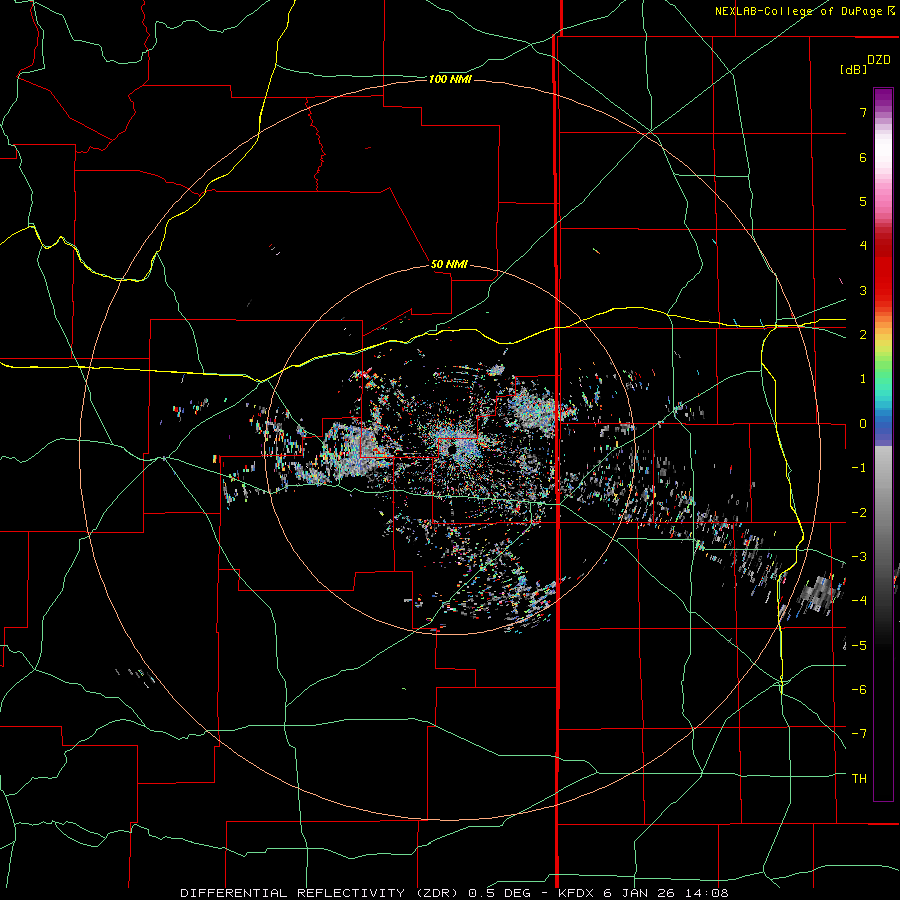Image resolution: width=900 pixels, height=900 pixels.
Task: Click the 6 JAN 26 date text
Action: [641, 893]
